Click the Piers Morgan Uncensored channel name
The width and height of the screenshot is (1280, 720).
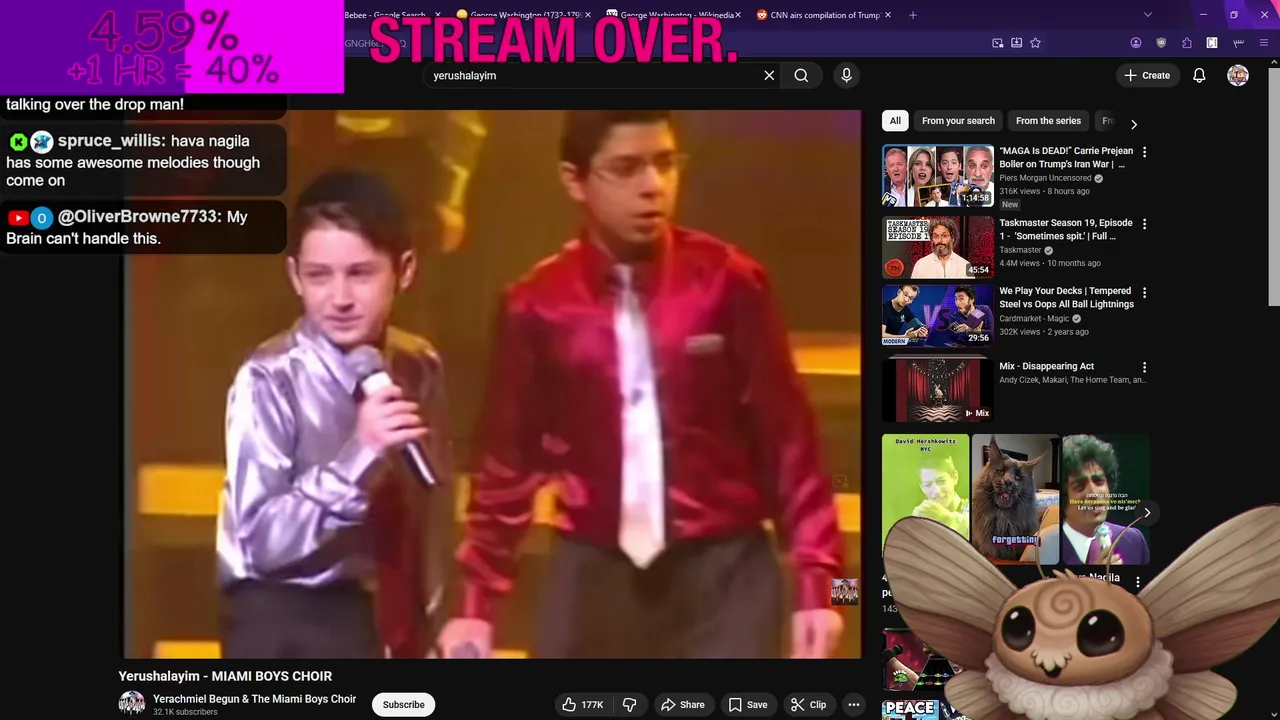coord(1045,178)
